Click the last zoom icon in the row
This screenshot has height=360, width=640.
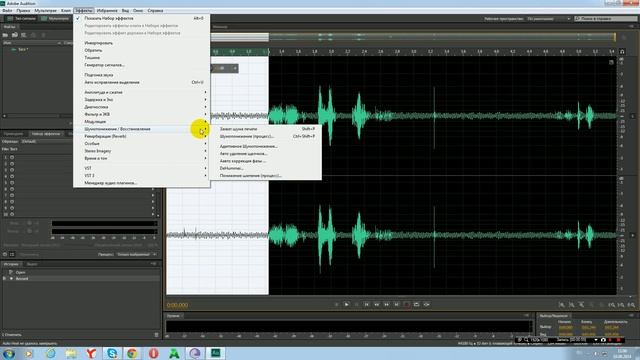pos(631,305)
